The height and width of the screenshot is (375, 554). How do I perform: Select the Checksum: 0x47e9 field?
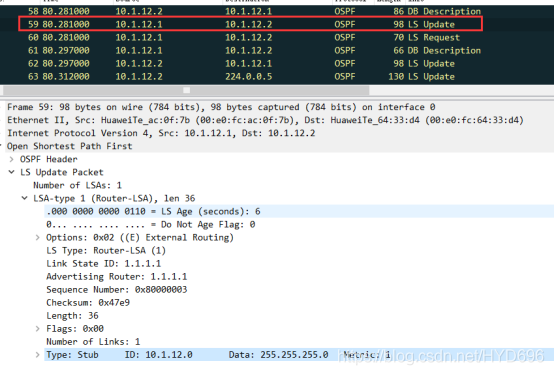click(88, 303)
